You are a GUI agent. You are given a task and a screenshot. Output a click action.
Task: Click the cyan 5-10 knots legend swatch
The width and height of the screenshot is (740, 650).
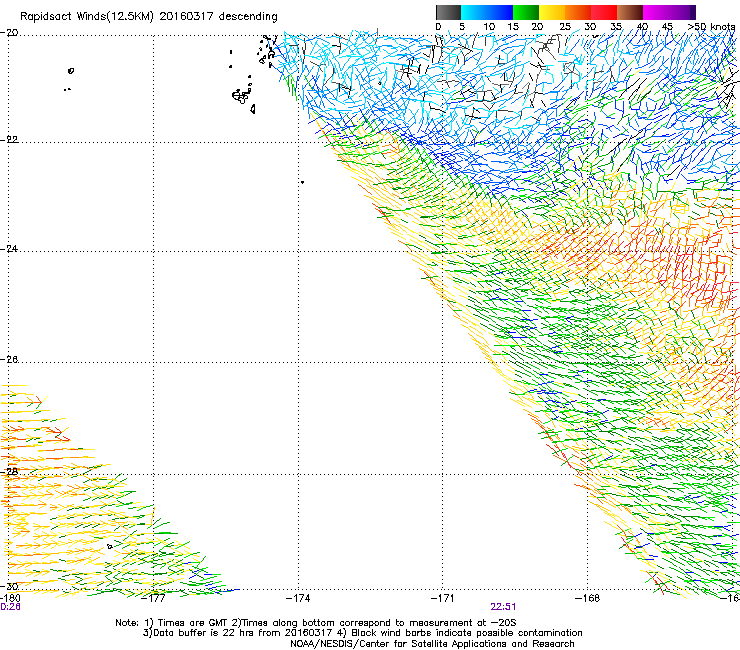[474, 12]
